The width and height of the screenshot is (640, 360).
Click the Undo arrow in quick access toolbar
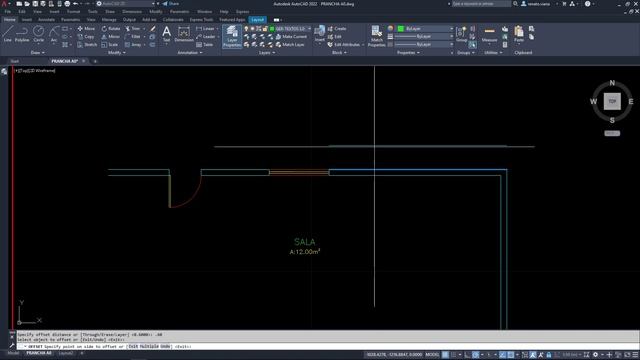(x=76, y=4)
